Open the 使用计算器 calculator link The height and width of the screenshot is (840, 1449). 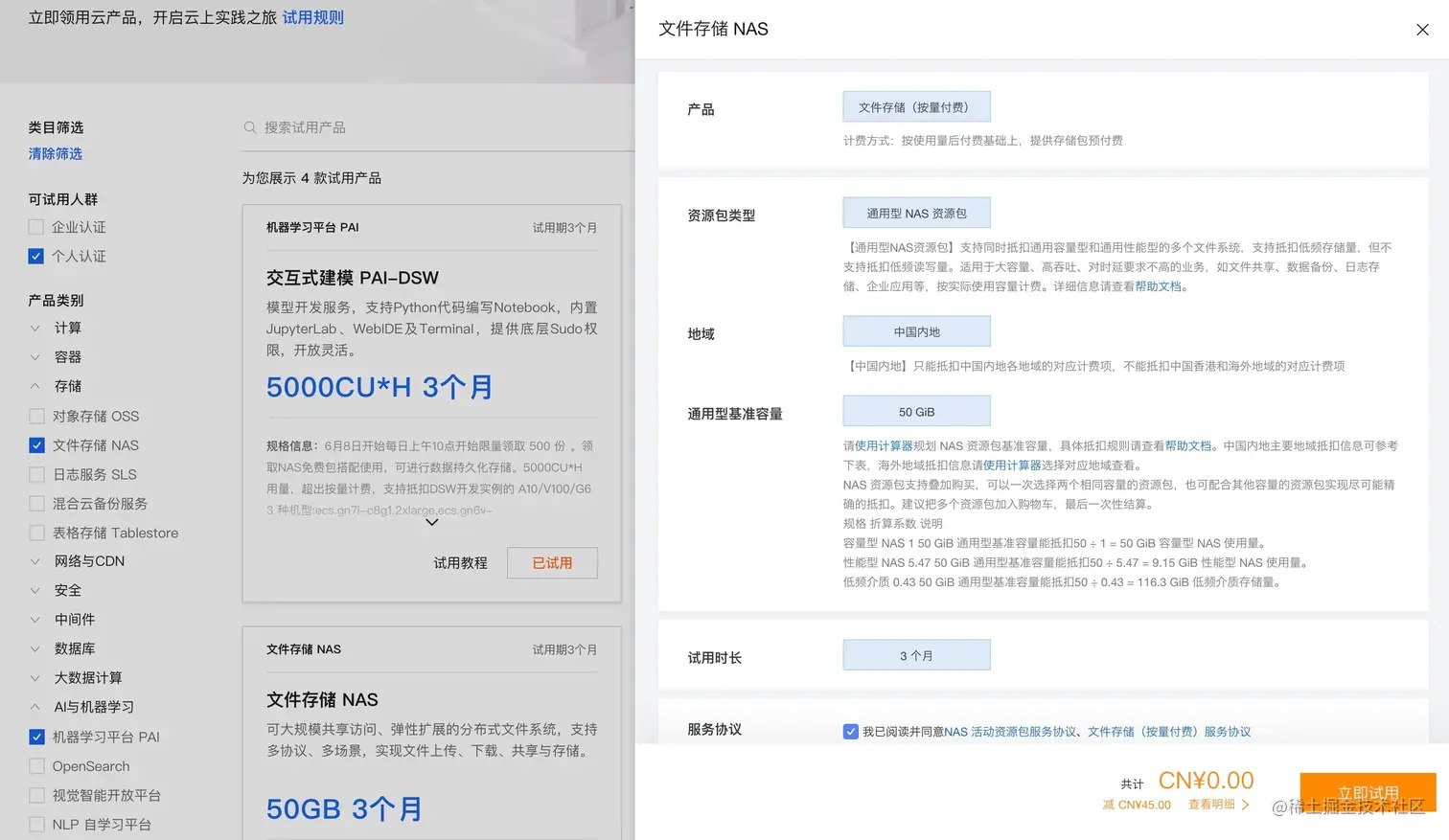[x=882, y=445]
